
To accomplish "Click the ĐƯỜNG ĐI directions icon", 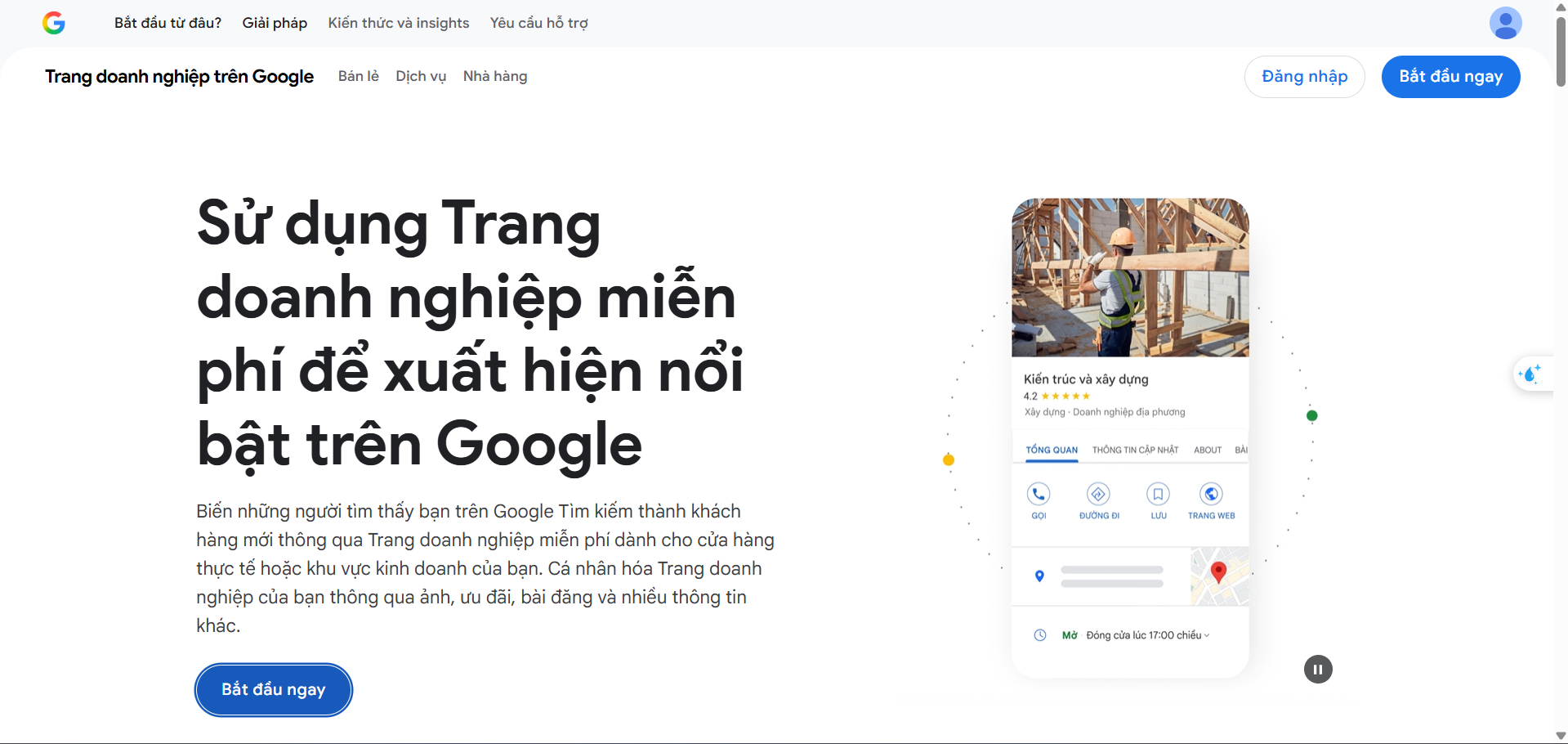I will (1098, 494).
